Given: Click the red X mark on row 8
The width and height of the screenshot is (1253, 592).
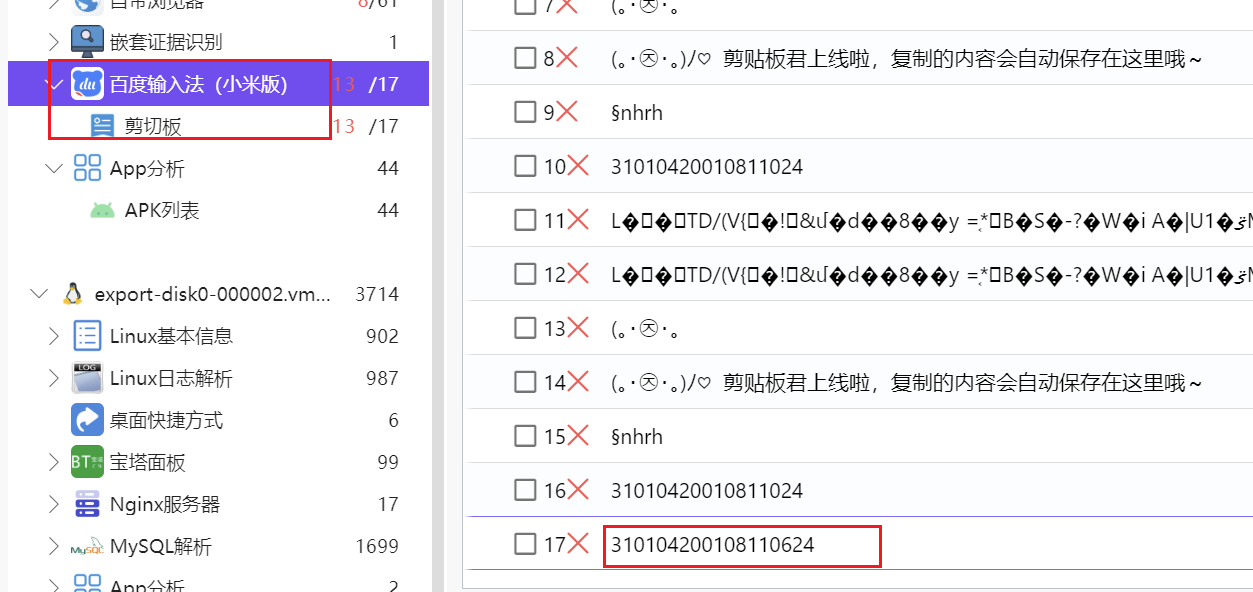Looking at the screenshot, I should [567, 58].
